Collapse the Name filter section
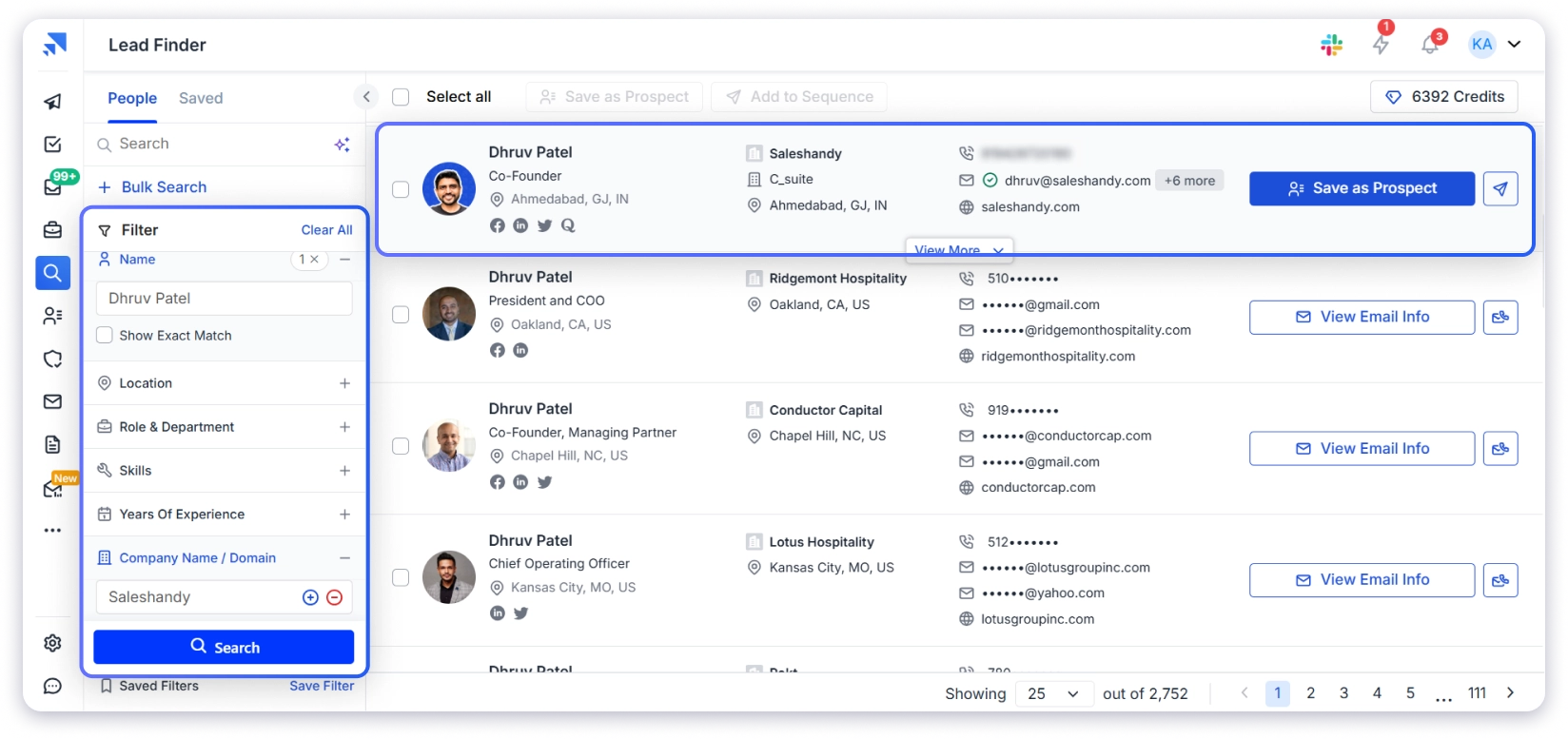Image resolution: width=1568 pixels, height=739 pixels. 345,259
